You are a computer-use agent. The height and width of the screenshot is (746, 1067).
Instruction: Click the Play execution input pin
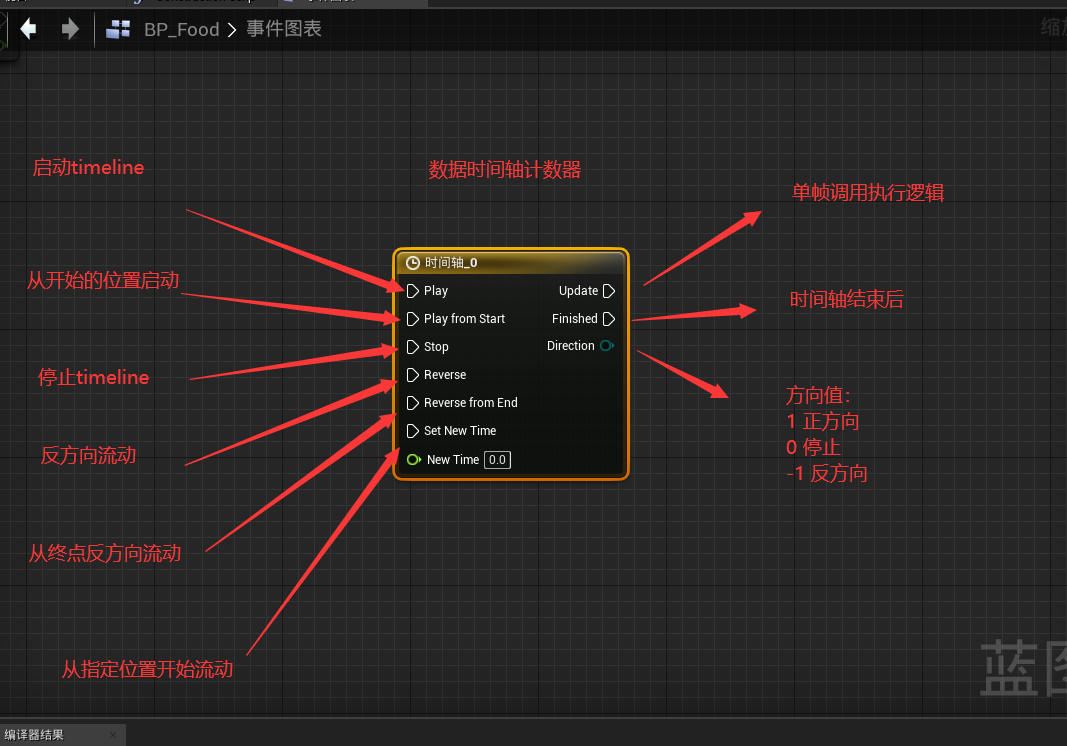[412, 291]
